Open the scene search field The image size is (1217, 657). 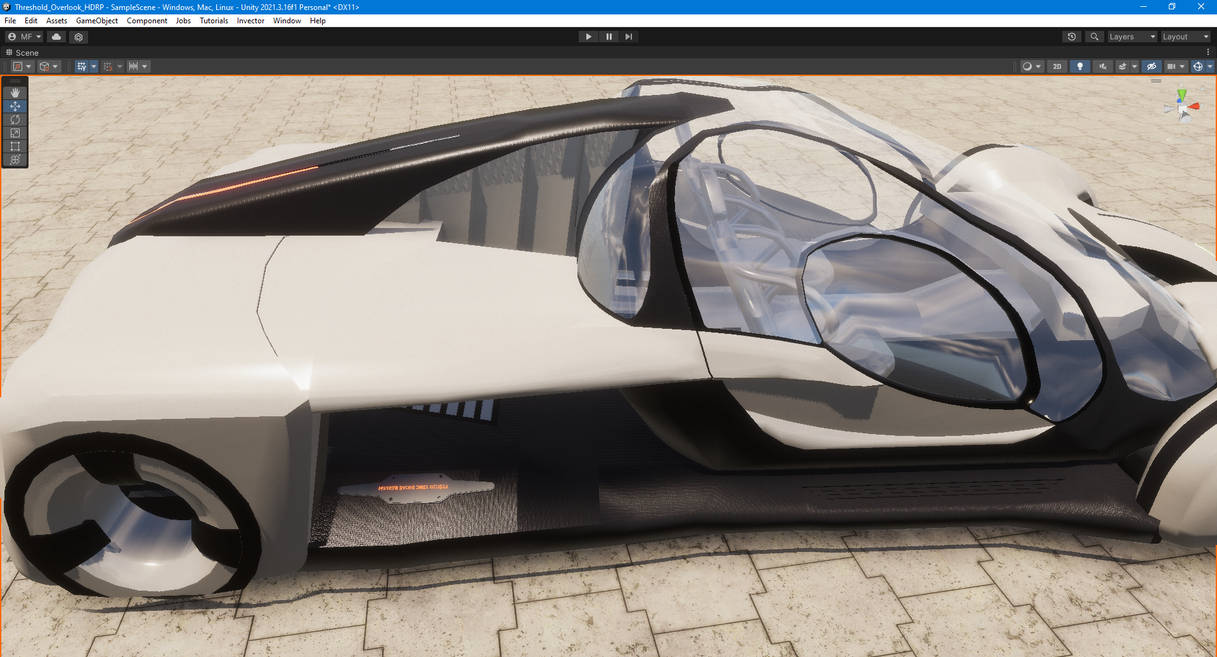pyautogui.click(x=1094, y=36)
